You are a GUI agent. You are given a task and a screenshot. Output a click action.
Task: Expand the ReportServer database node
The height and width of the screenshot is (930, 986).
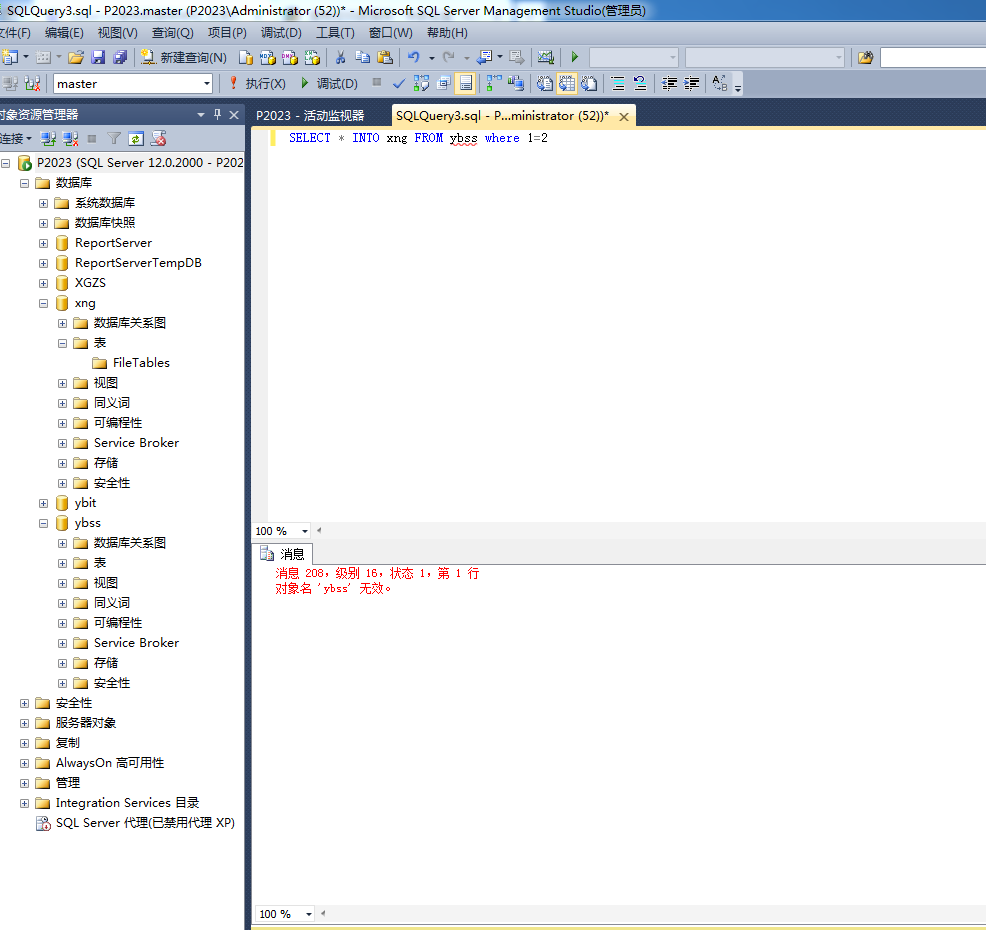[x=43, y=243]
